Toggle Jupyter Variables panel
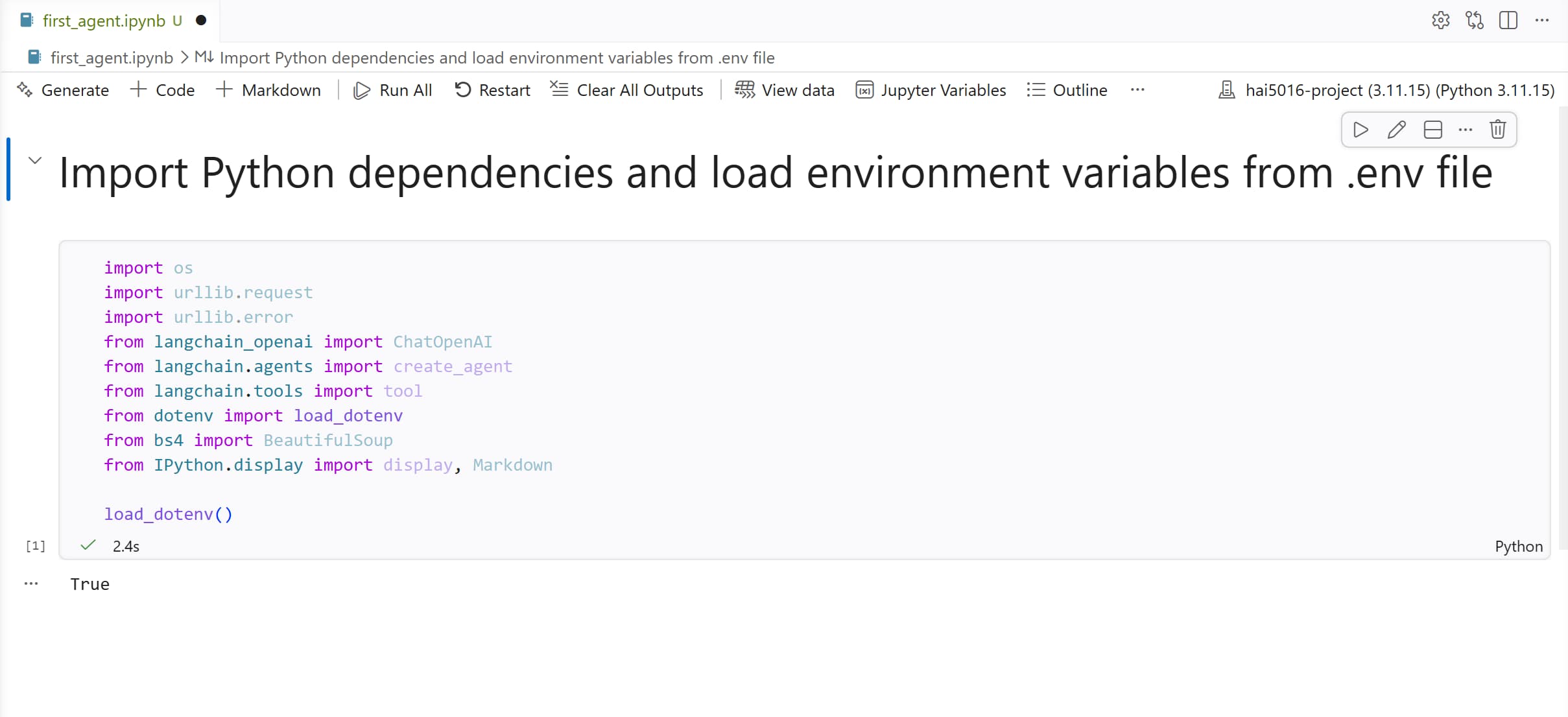 pos(931,90)
